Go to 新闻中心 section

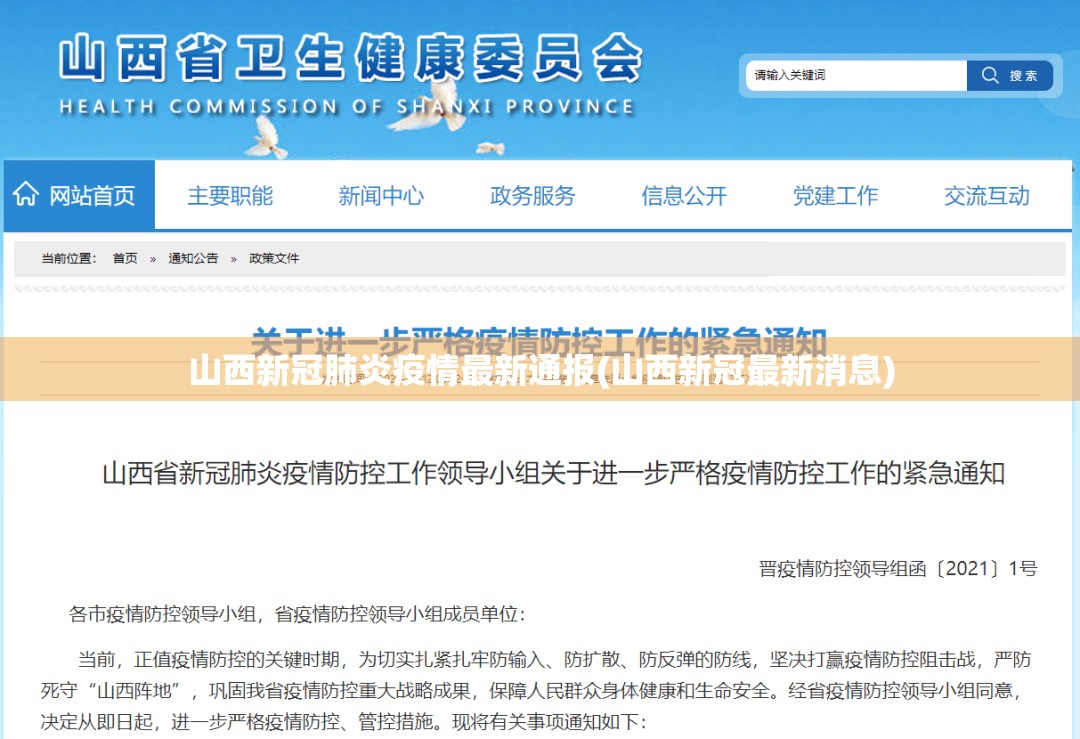click(x=381, y=196)
